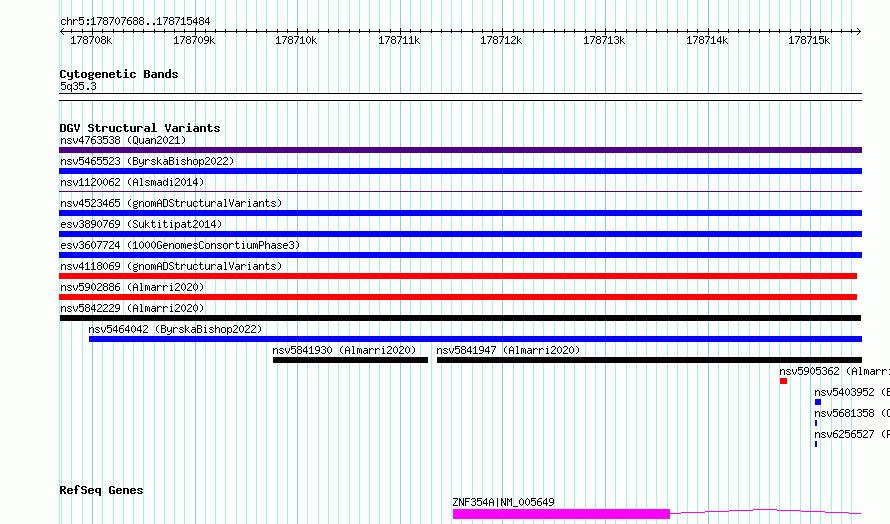
Task: Click the RefSeq Genes track title
Action: (x=101, y=491)
